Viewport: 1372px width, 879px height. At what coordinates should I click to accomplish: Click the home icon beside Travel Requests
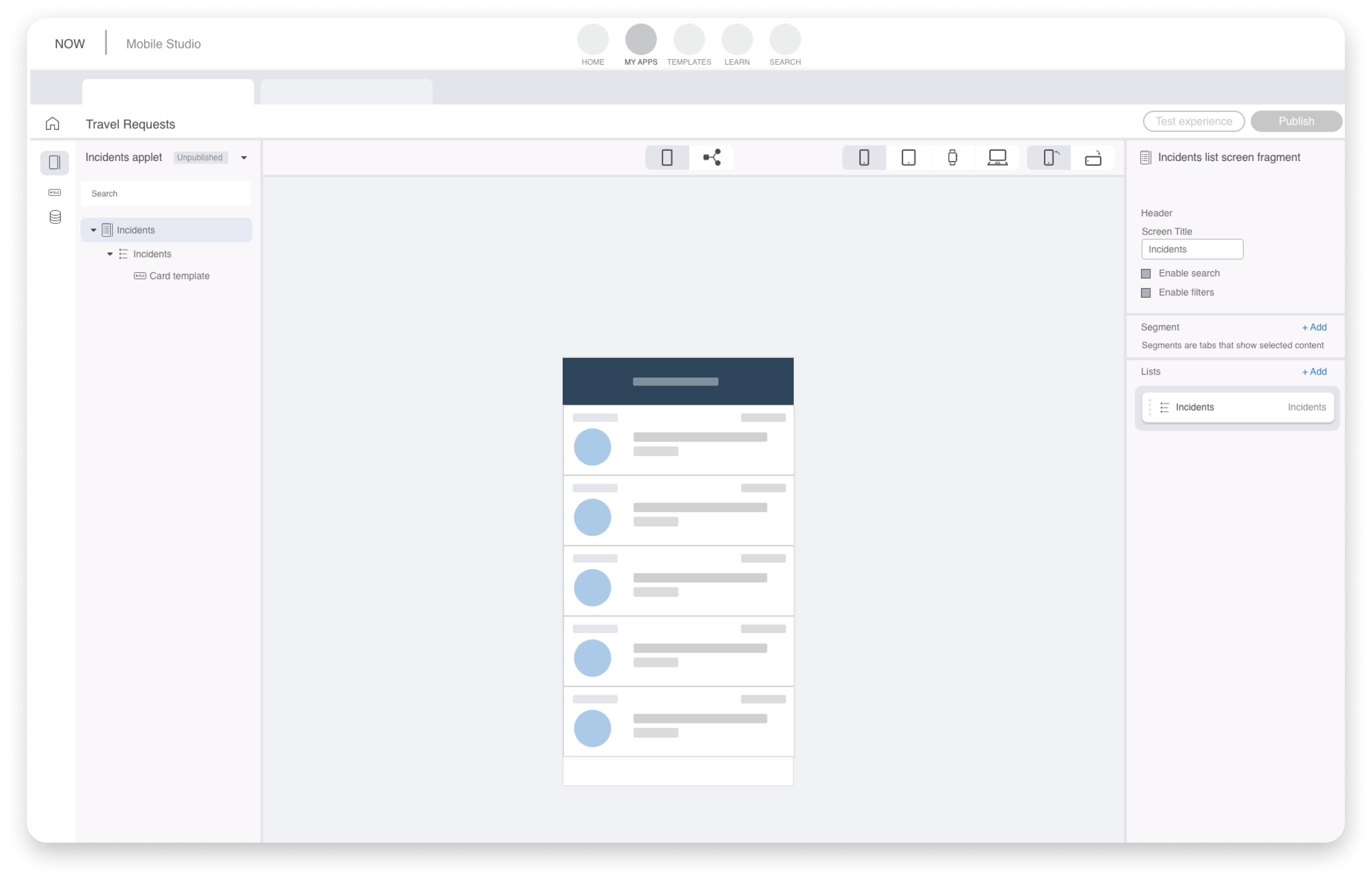click(x=53, y=123)
